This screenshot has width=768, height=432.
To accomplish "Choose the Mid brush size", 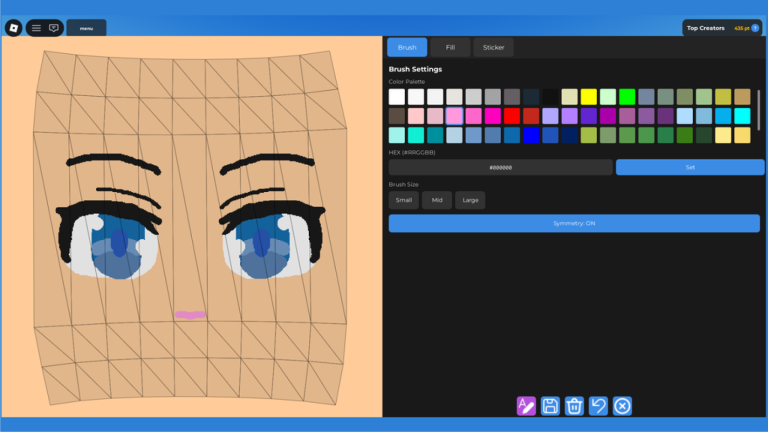I will [x=437, y=200].
